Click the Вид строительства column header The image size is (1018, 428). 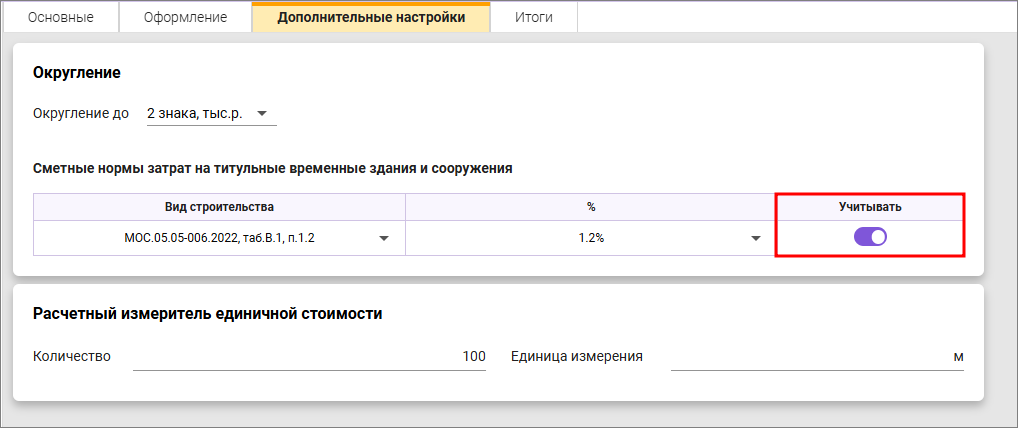219,207
